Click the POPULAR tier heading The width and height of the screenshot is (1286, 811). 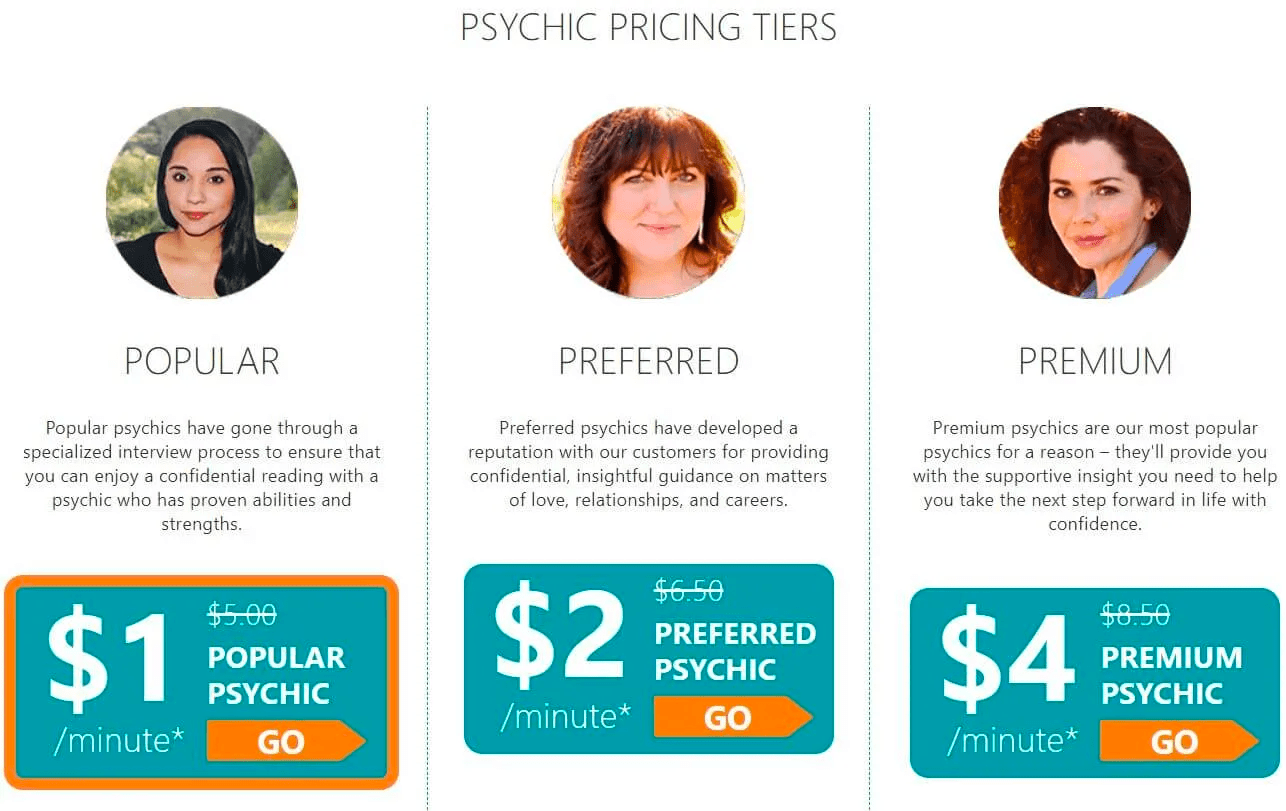pos(202,361)
